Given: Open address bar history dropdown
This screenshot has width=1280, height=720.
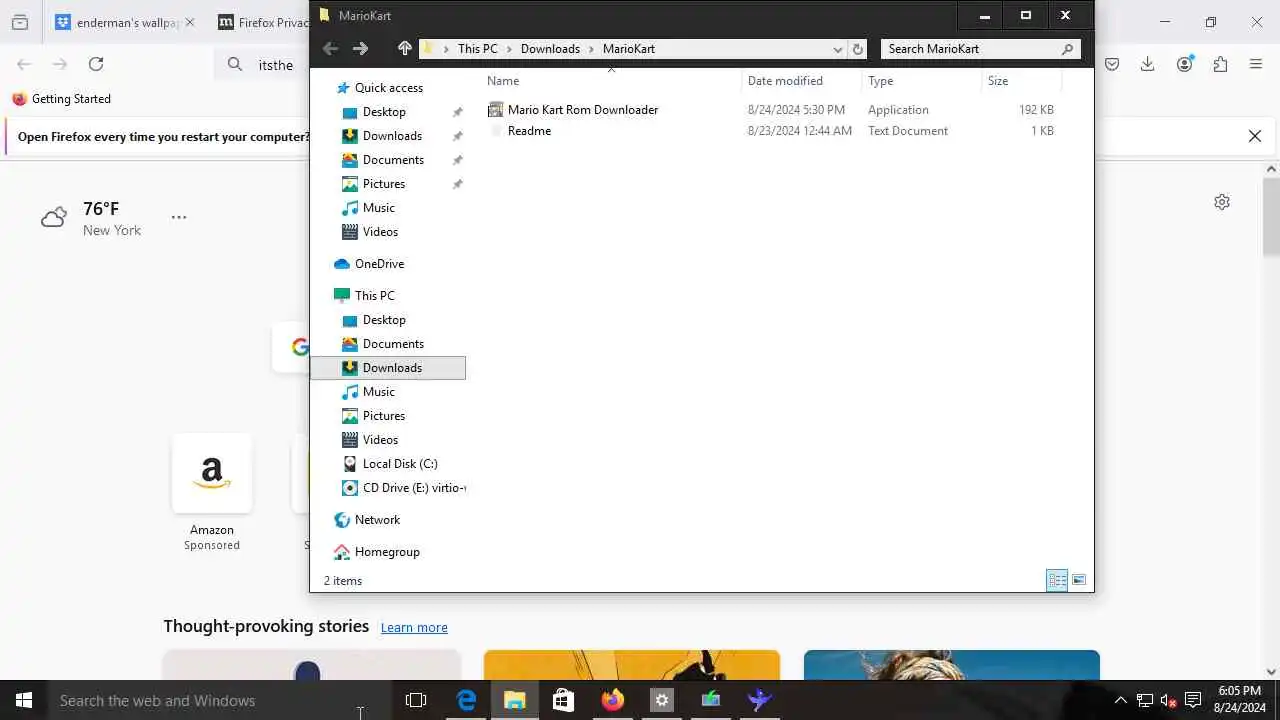Looking at the screenshot, I should point(838,49).
